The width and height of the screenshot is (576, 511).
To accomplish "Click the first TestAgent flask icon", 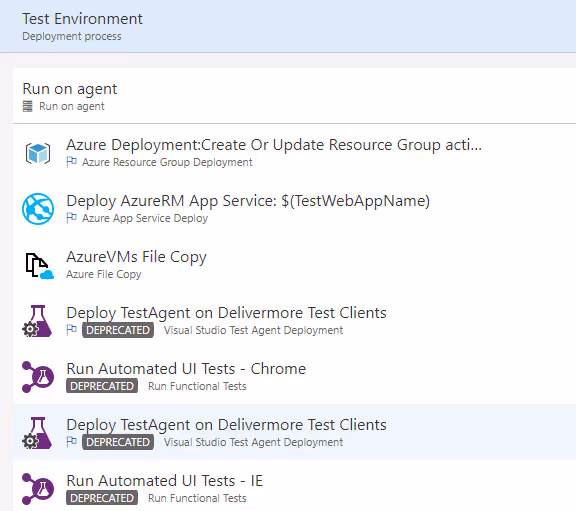I will (37, 321).
